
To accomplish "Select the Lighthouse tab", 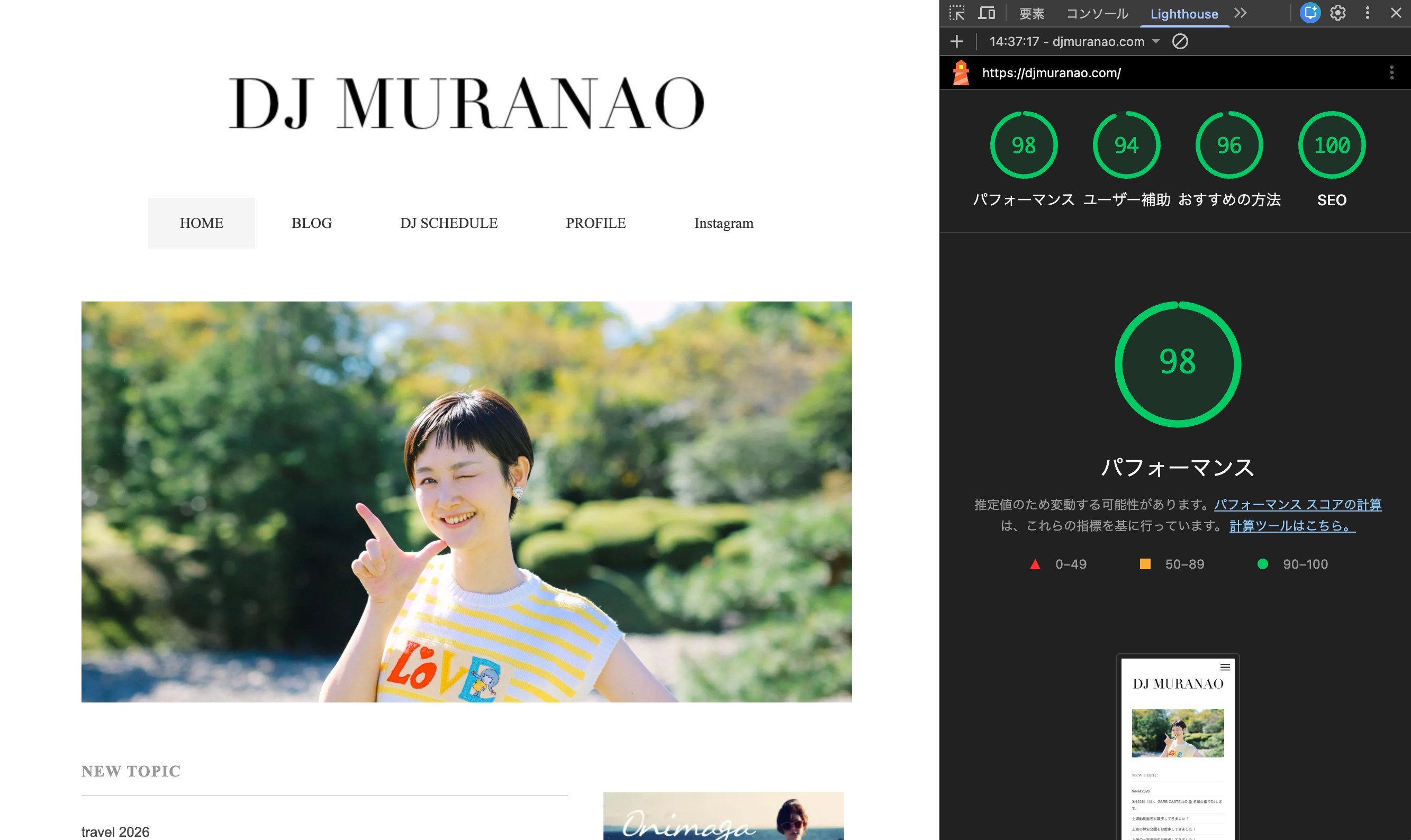I will (x=1183, y=14).
